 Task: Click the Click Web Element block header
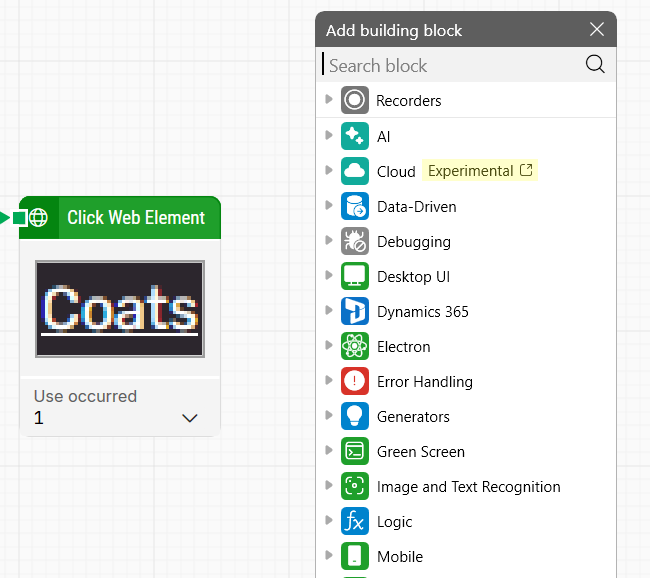pos(135,217)
